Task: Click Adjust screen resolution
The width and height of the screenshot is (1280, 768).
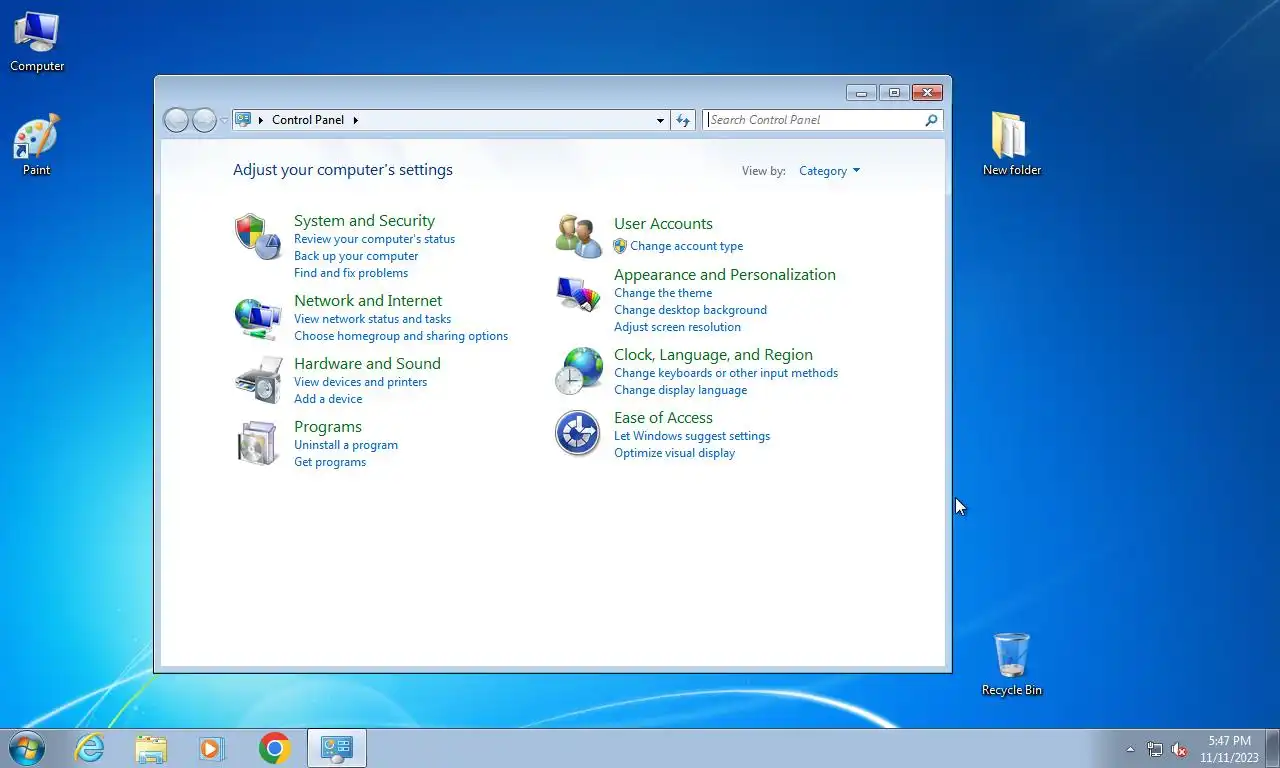Action: click(x=677, y=327)
